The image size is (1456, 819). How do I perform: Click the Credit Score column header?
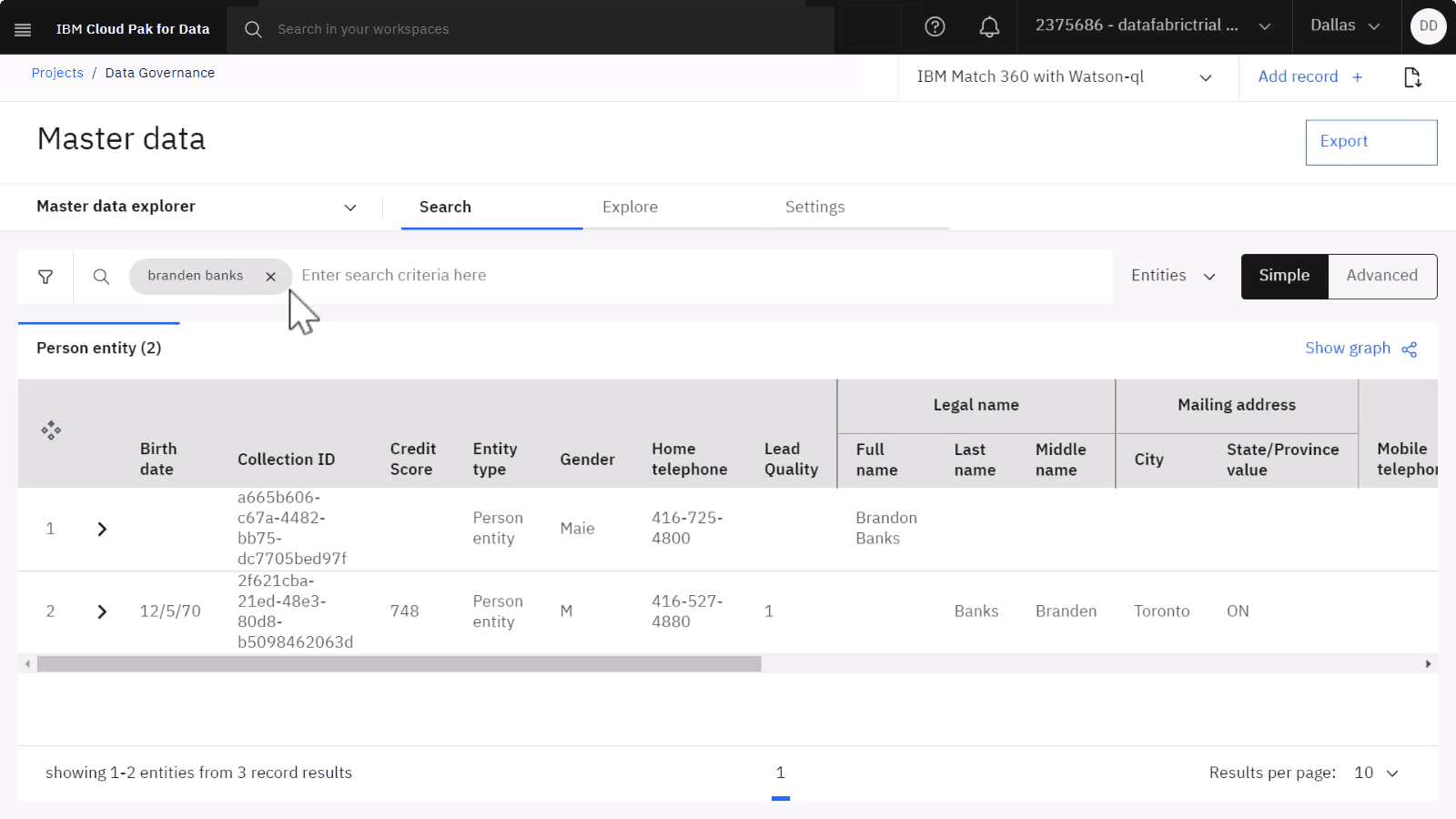(412, 460)
